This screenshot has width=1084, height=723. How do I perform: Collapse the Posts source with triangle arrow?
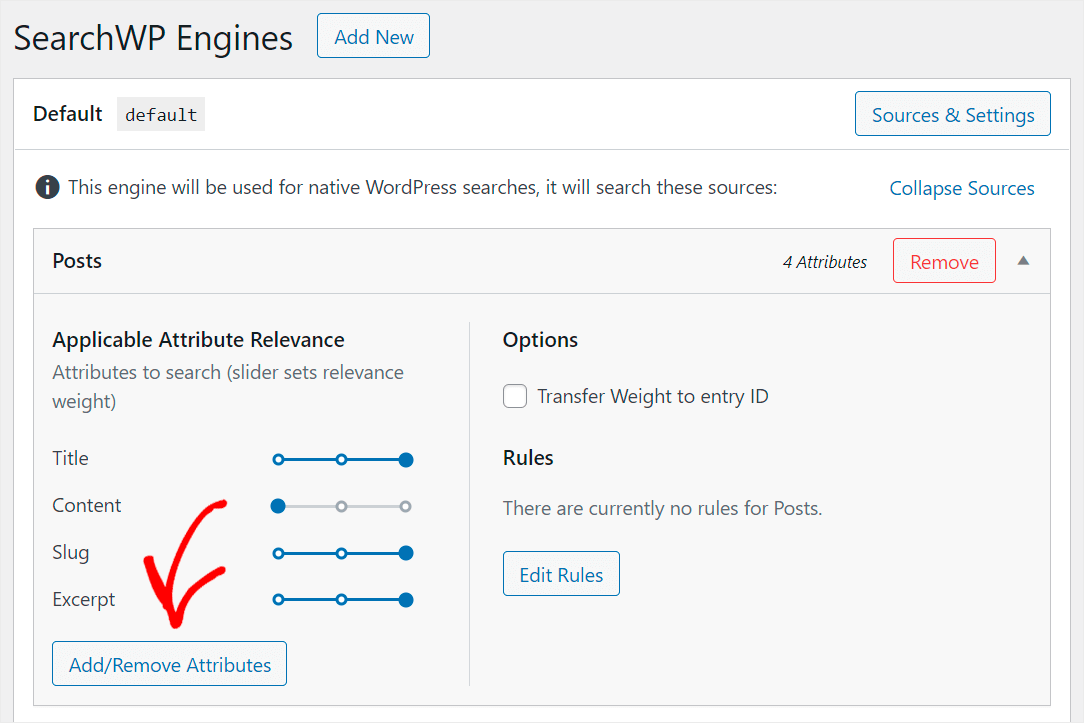click(x=1023, y=261)
